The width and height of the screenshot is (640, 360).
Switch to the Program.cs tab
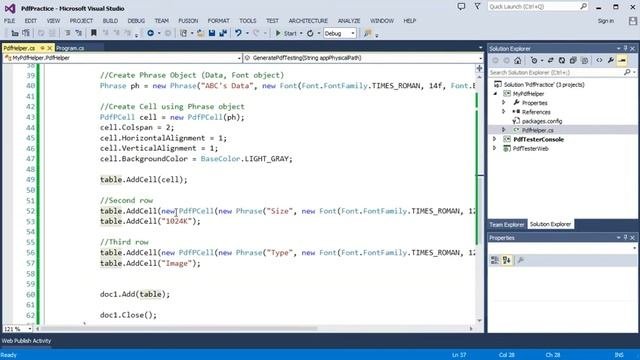[x=70, y=48]
